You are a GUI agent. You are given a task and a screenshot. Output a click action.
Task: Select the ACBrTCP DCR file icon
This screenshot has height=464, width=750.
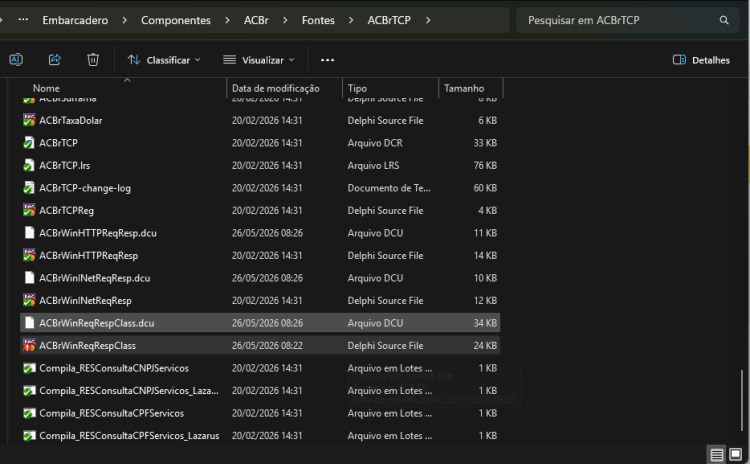pos(29,143)
